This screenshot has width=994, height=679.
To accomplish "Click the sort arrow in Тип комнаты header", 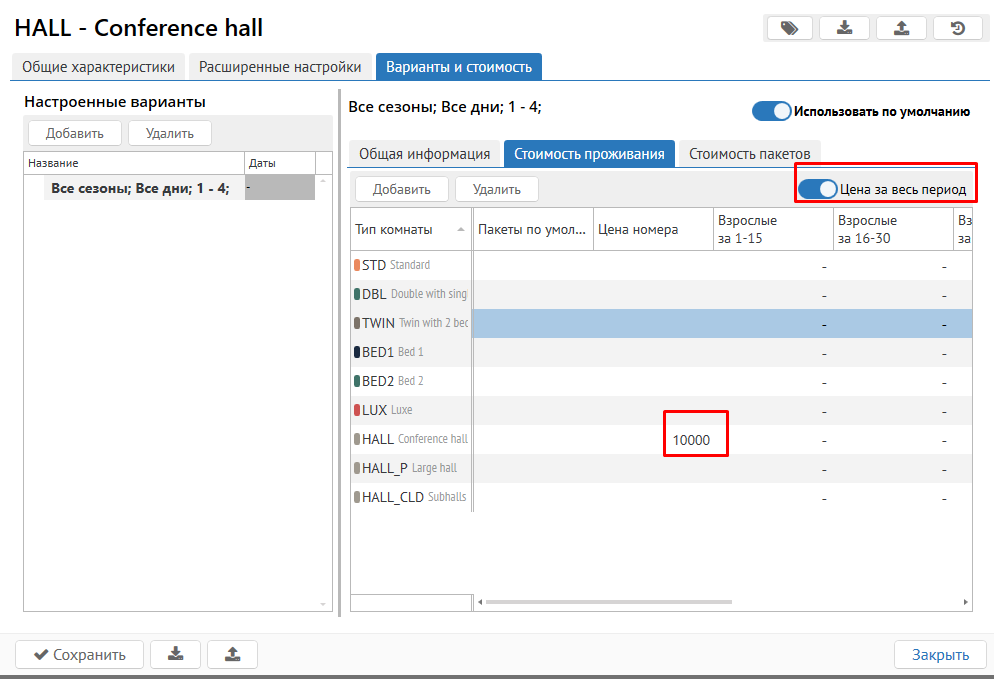I will (x=461, y=229).
